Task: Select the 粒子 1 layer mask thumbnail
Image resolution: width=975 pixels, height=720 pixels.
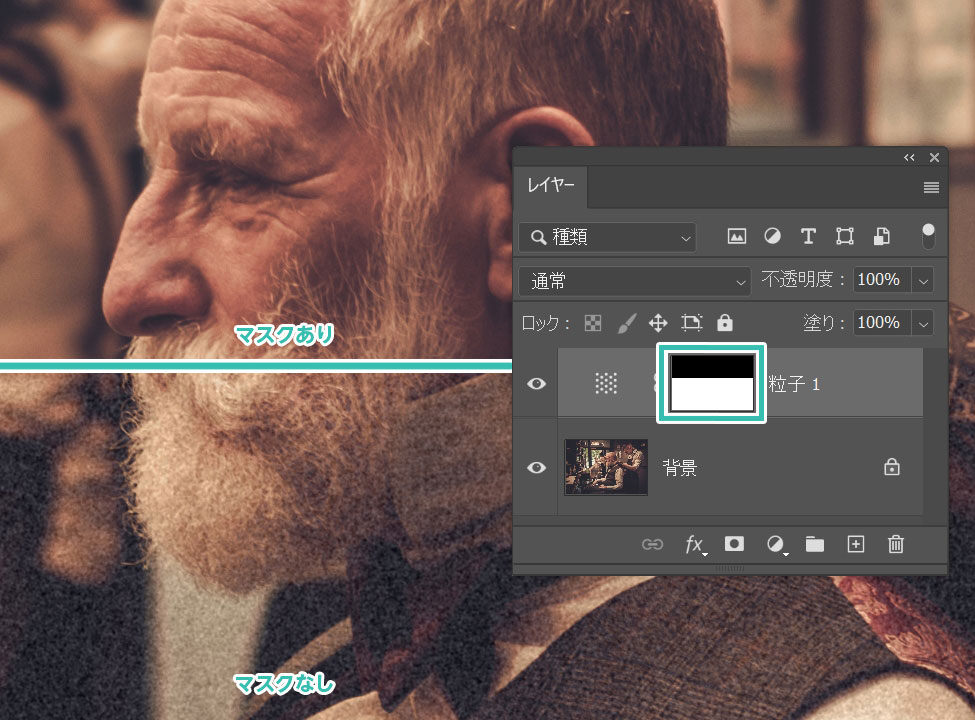Action: pyautogui.click(x=711, y=383)
